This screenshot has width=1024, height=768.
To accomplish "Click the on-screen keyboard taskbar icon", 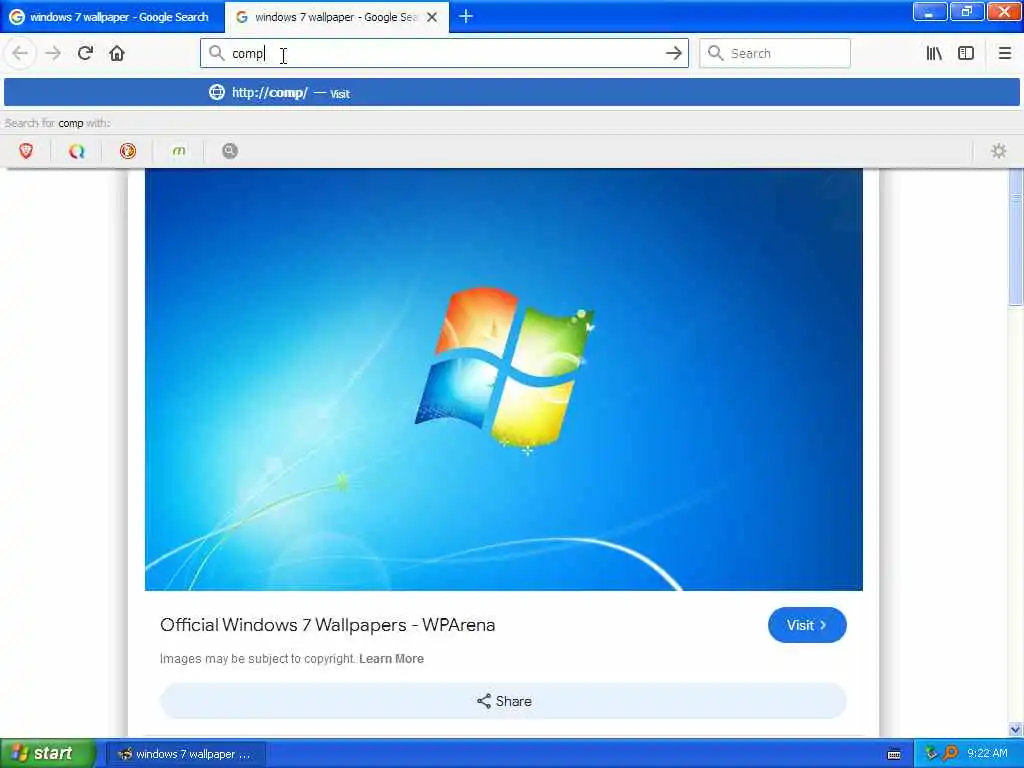I will point(894,754).
